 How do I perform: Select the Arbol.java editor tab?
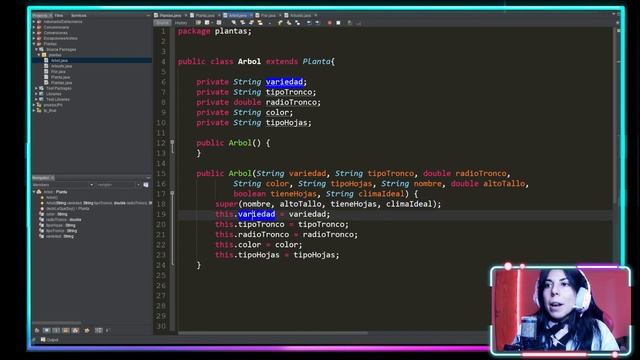coord(238,16)
